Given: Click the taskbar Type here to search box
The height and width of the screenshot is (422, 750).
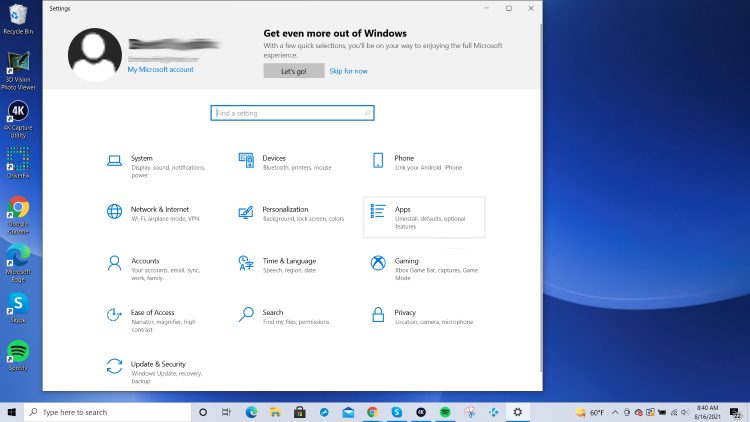Looking at the screenshot, I should pyautogui.click(x=108, y=412).
